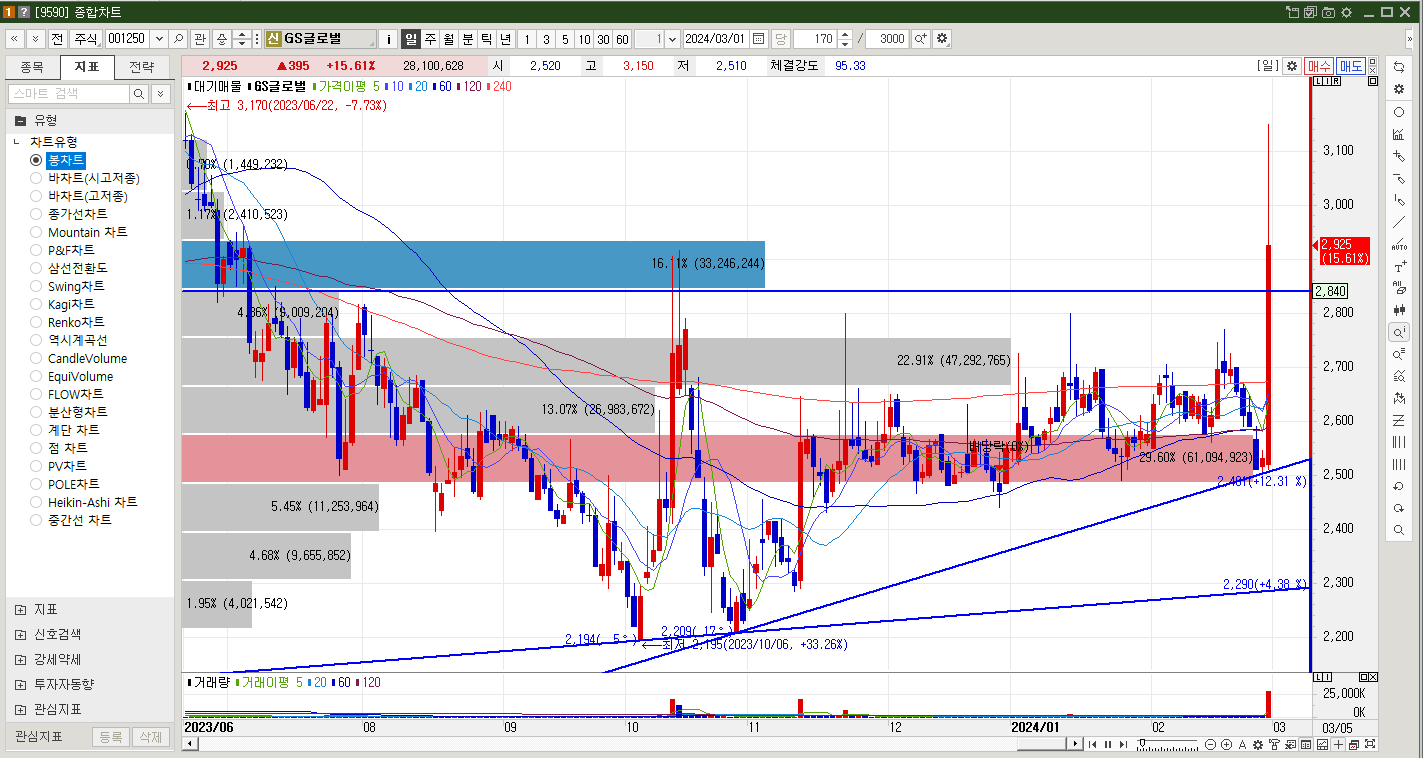Select the 월 monthly period button
The height and width of the screenshot is (758, 1423).
click(449, 39)
